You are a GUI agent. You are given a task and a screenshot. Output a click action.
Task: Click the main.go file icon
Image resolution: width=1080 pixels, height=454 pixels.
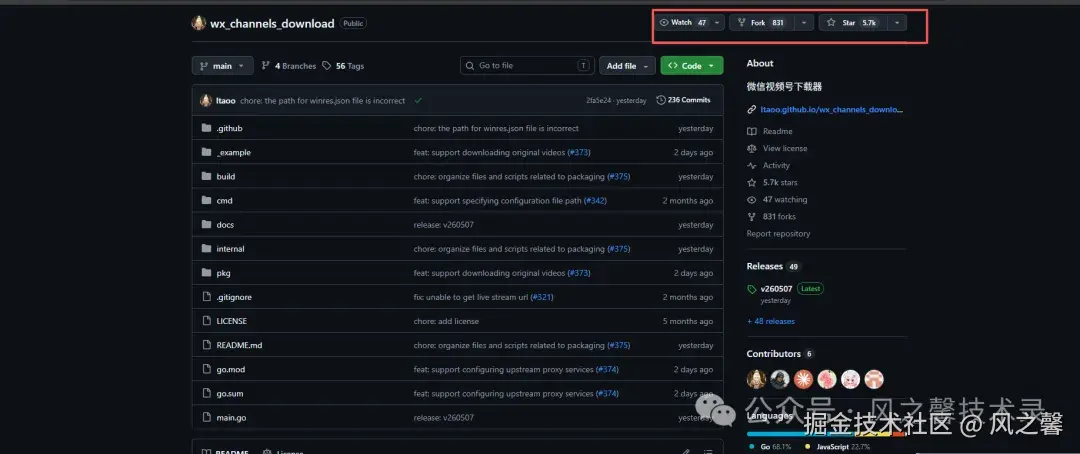tap(206, 417)
